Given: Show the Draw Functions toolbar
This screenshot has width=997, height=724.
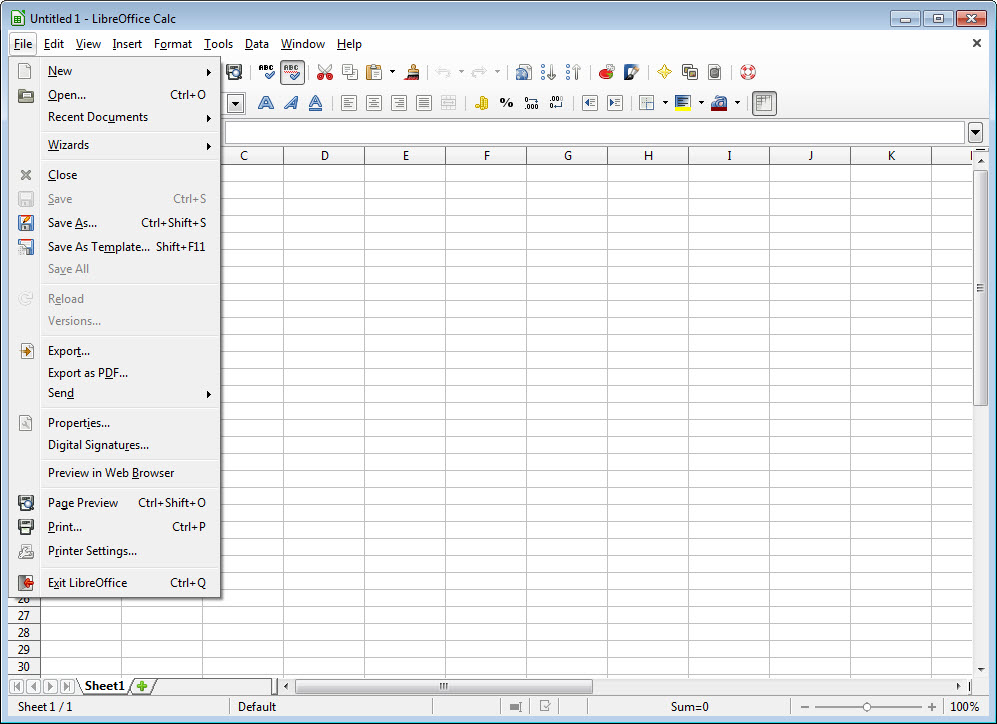Looking at the screenshot, I should coord(631,72).
